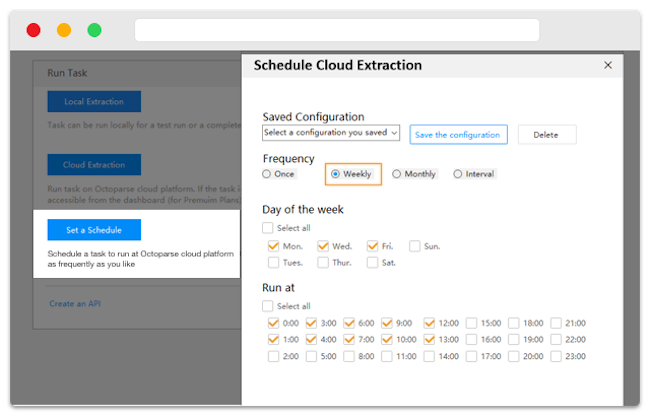The width and height of the screenshot is (650, 416).
Task: Click the yellow minimize window dot
Action: tap(64, 30)
